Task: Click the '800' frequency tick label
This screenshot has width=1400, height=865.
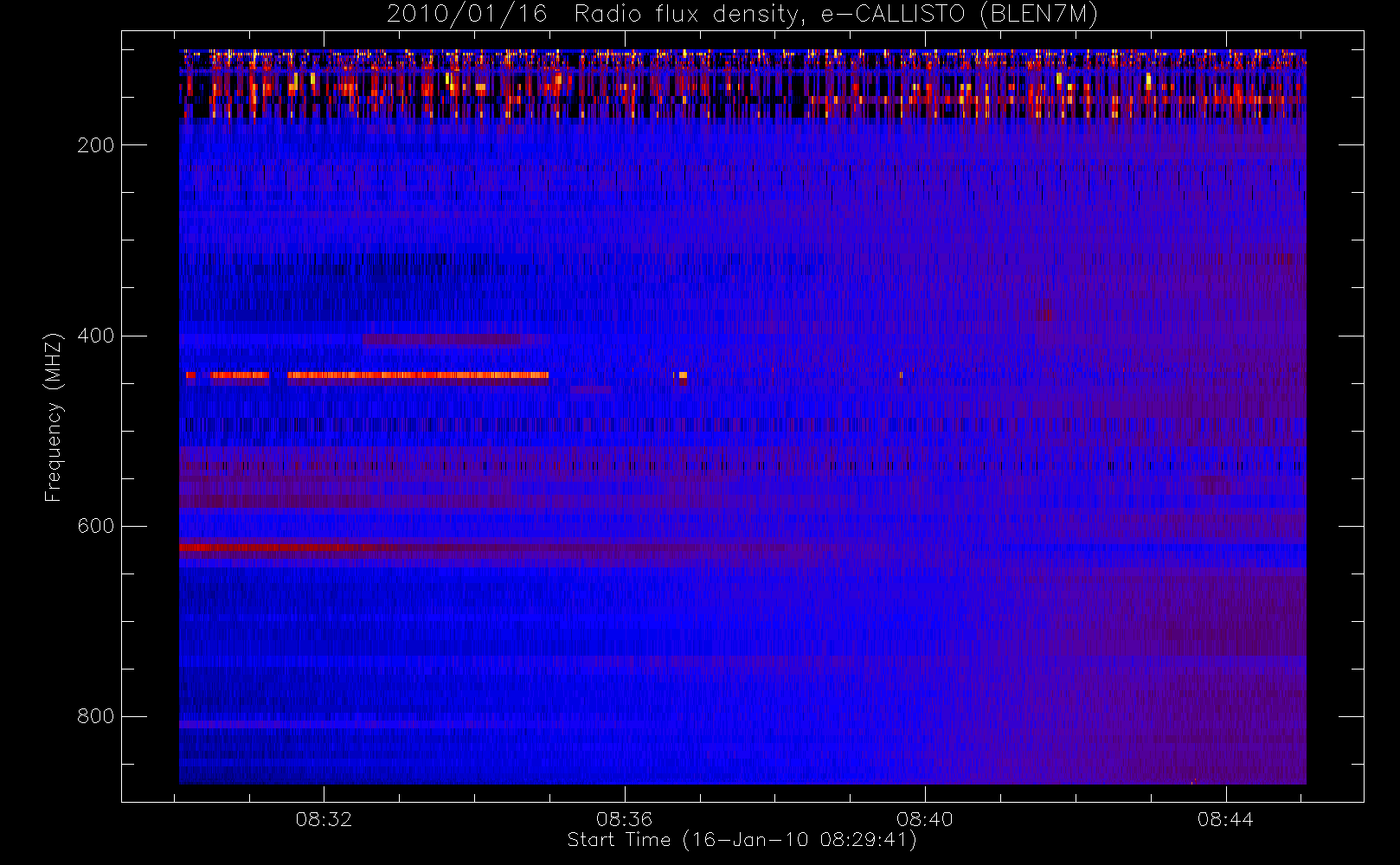Action: click(x=96, y=716)
